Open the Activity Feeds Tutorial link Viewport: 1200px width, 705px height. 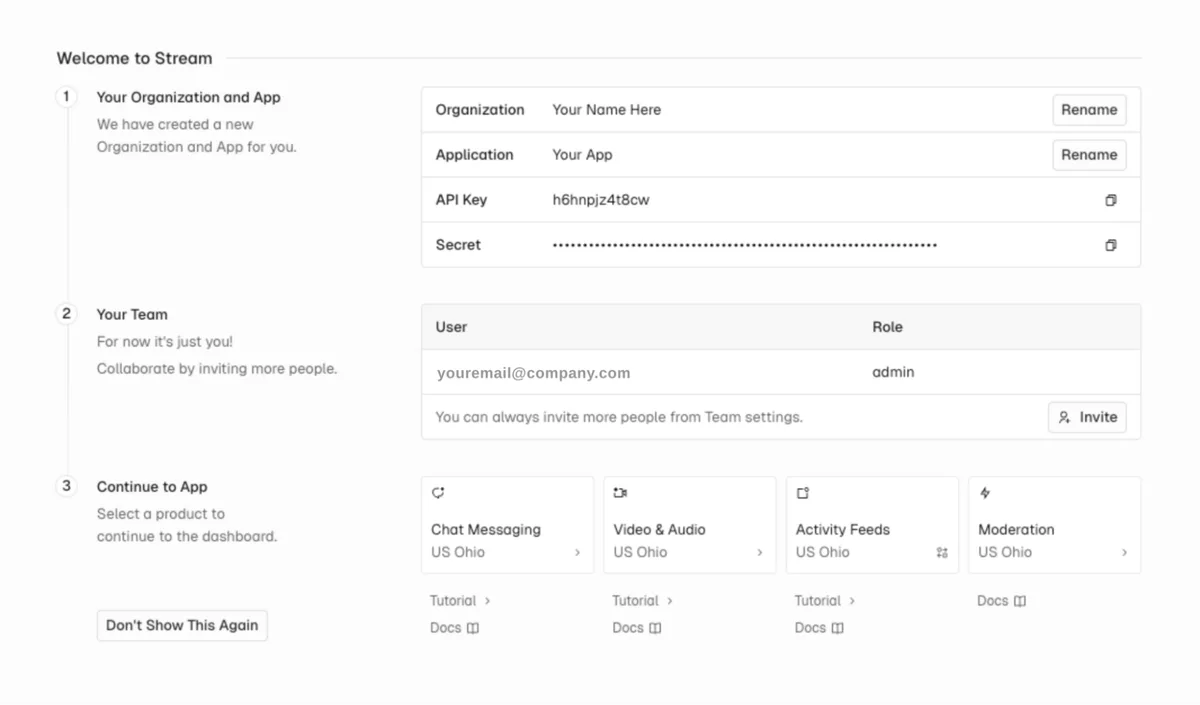825,601
